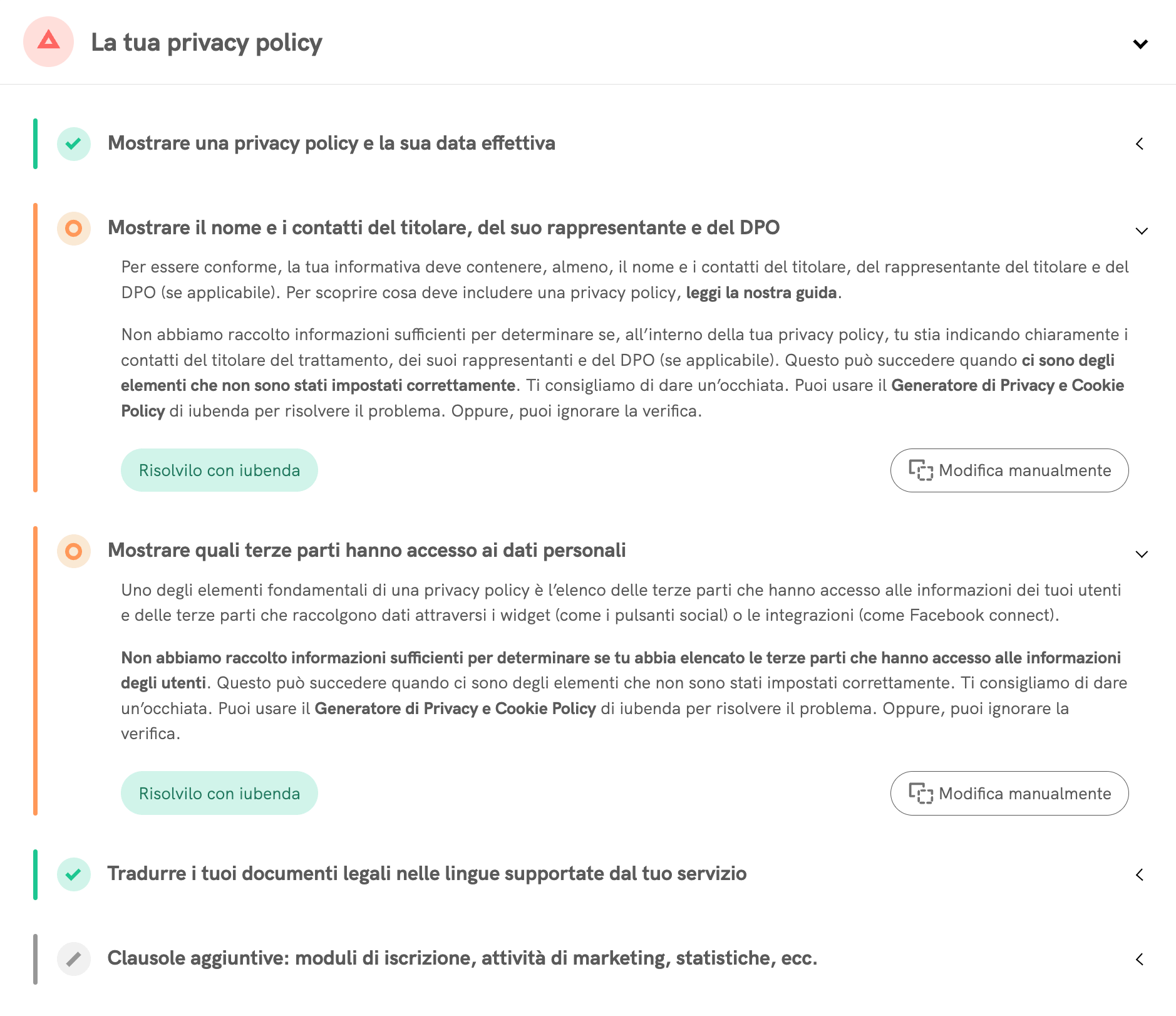
Task: Collapse the La tua privacy policy panel
Action: [1140, 44]
